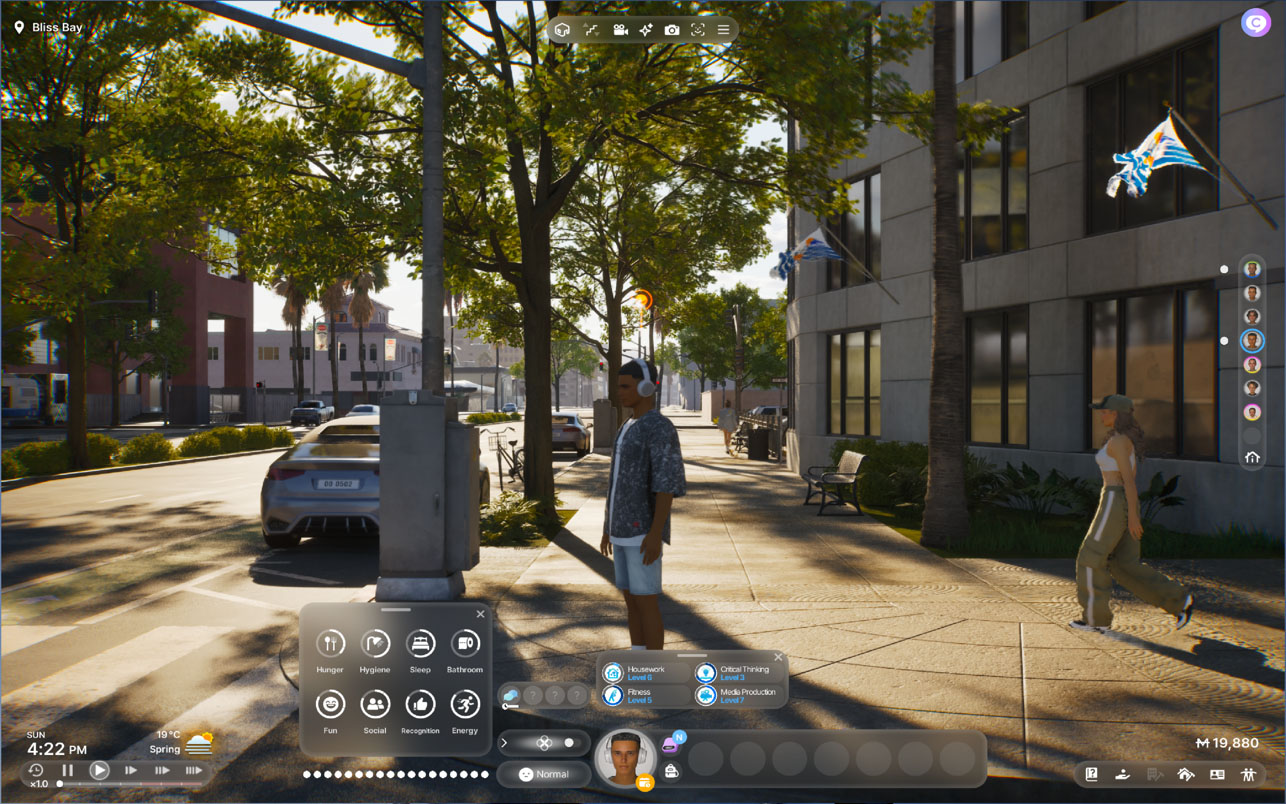The height and width of the screenshot is (804, 1286).
Task: Open the Media Production Level 7 skill
Action: [739, 695]
